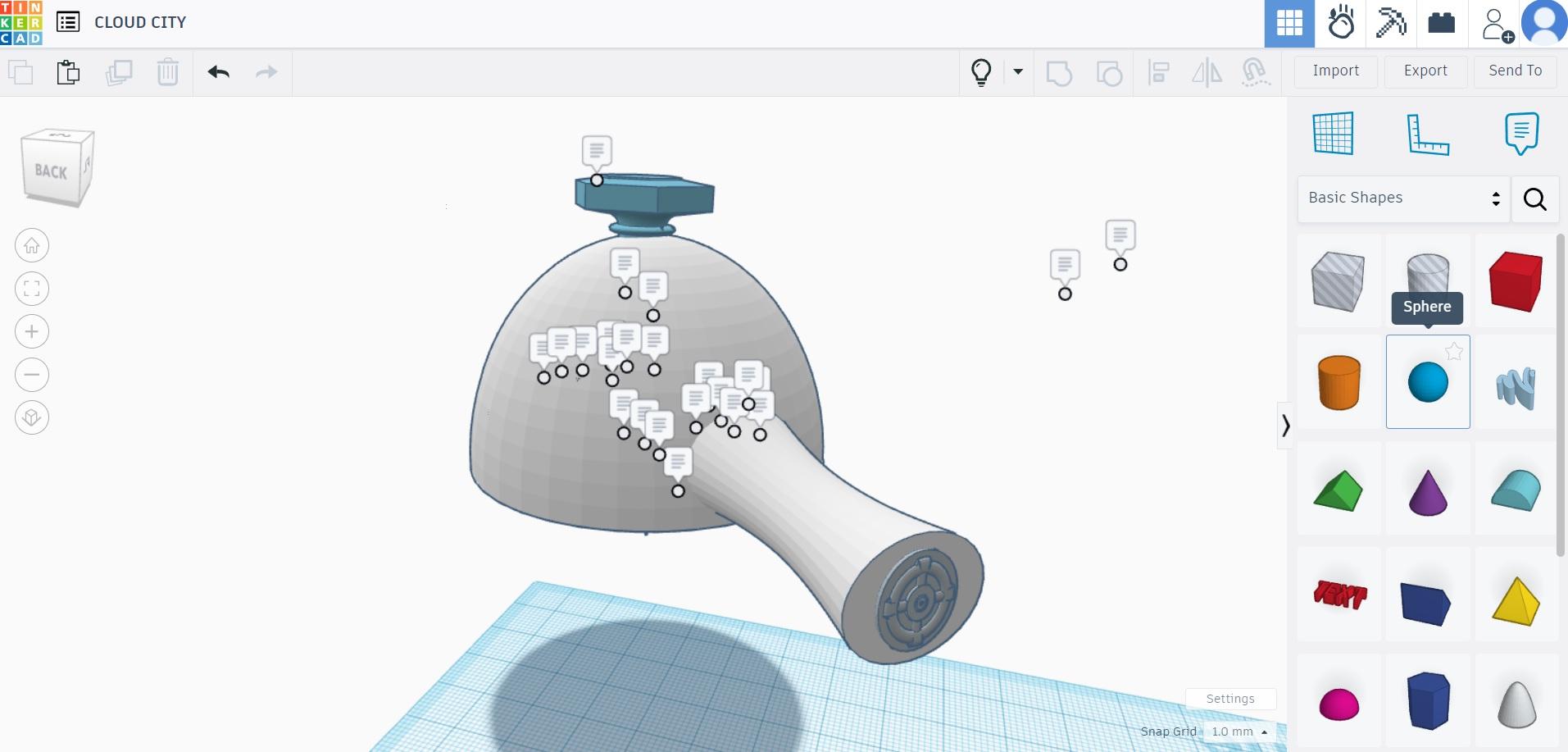Viewport: 1568px width, 752px height.
Task: Collapse the shapes panel chevron
Action: [1285, 426]
